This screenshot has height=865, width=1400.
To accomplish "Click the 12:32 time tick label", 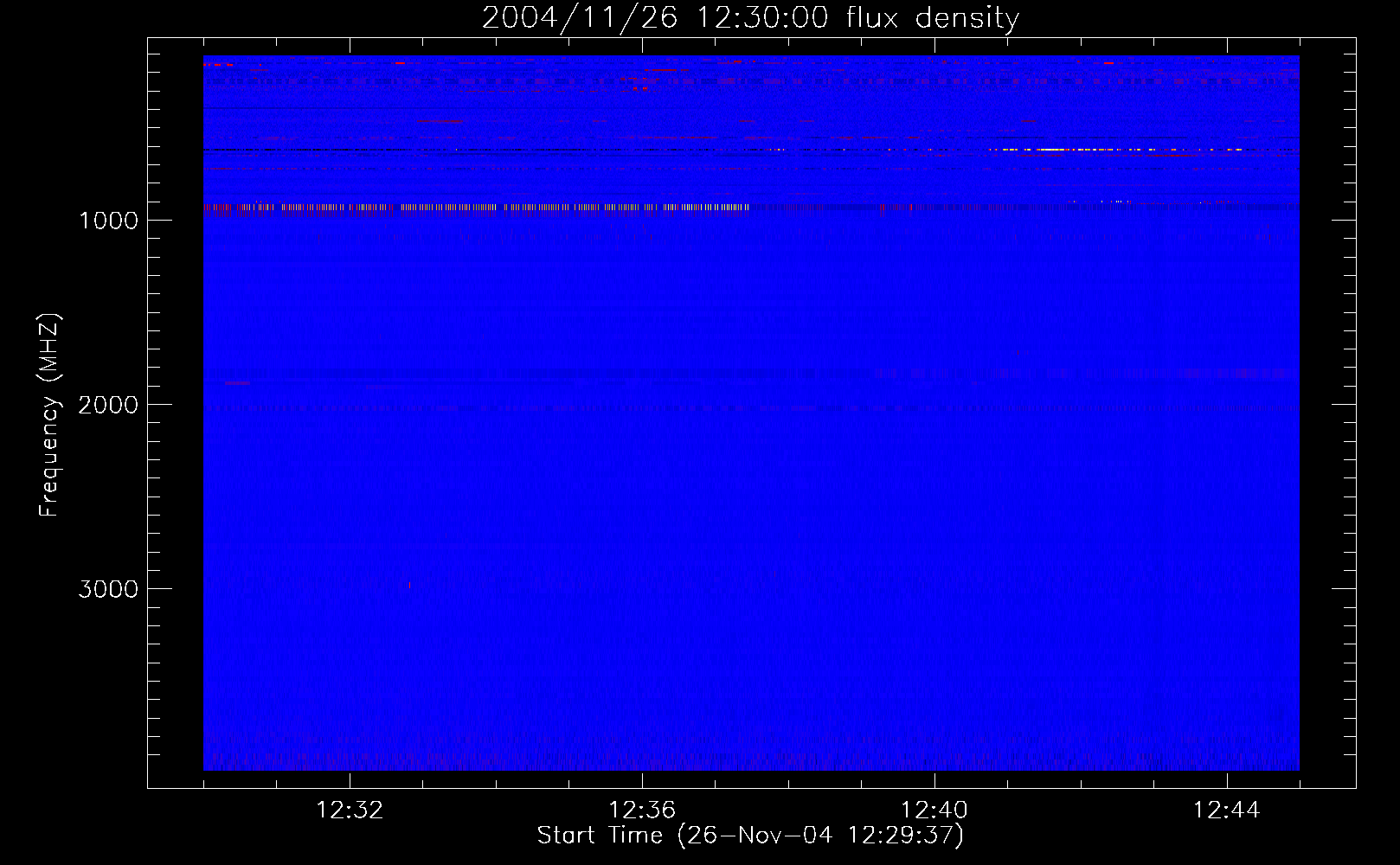I will pos(350,811).
